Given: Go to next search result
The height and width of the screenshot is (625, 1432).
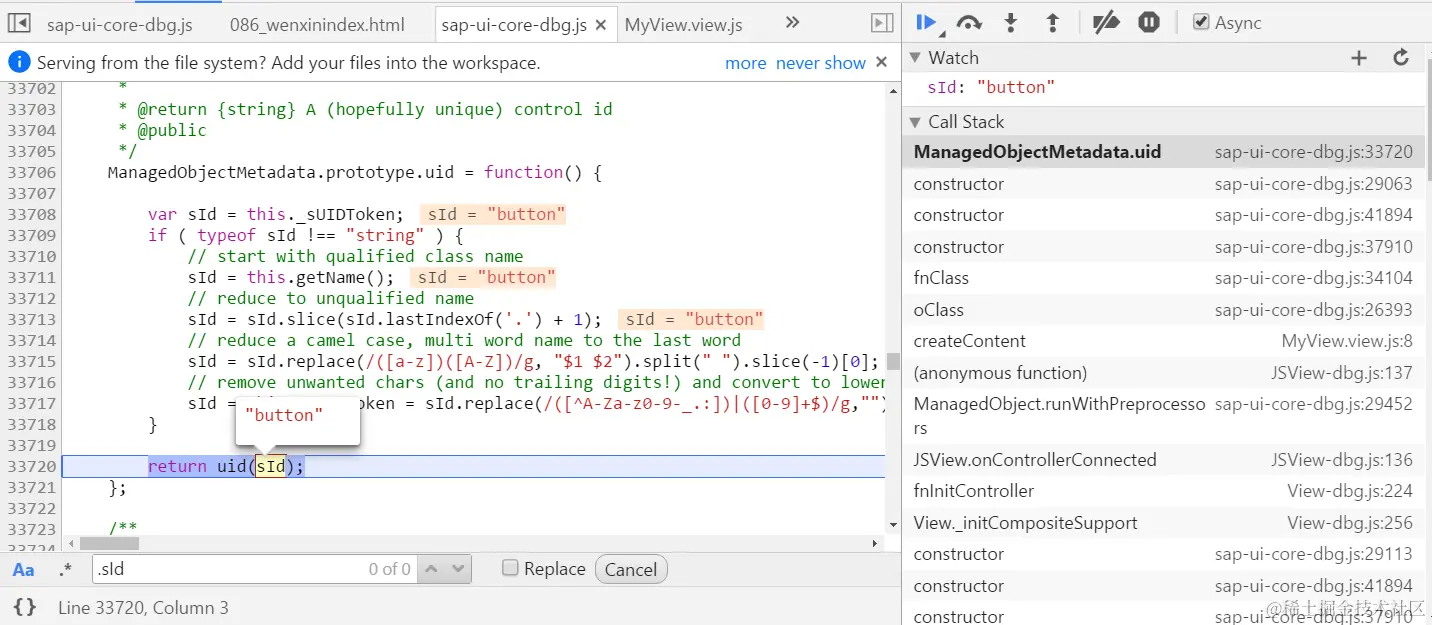Looking at the screenshot, I should pyautogui.click(x=457, y=569).
